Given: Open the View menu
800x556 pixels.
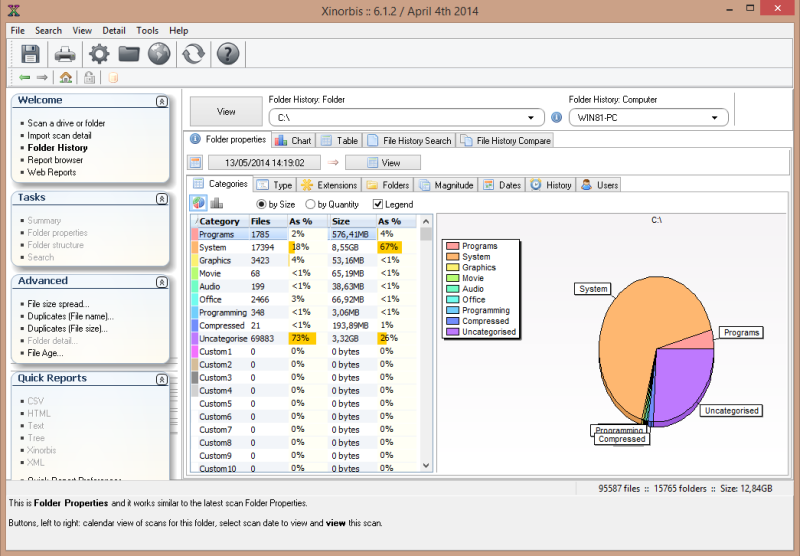Looking at the screenshot, I should tap(82, 31).
